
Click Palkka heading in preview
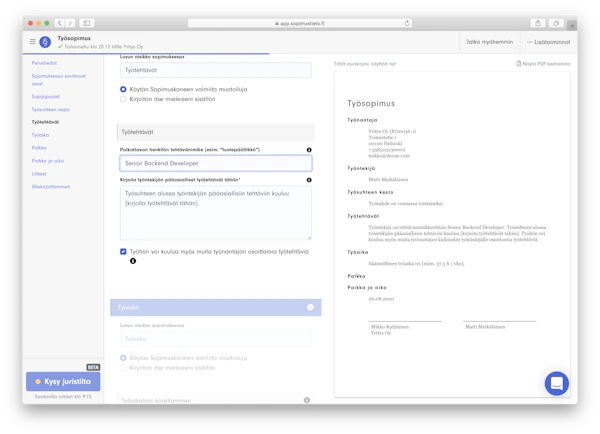356,276
